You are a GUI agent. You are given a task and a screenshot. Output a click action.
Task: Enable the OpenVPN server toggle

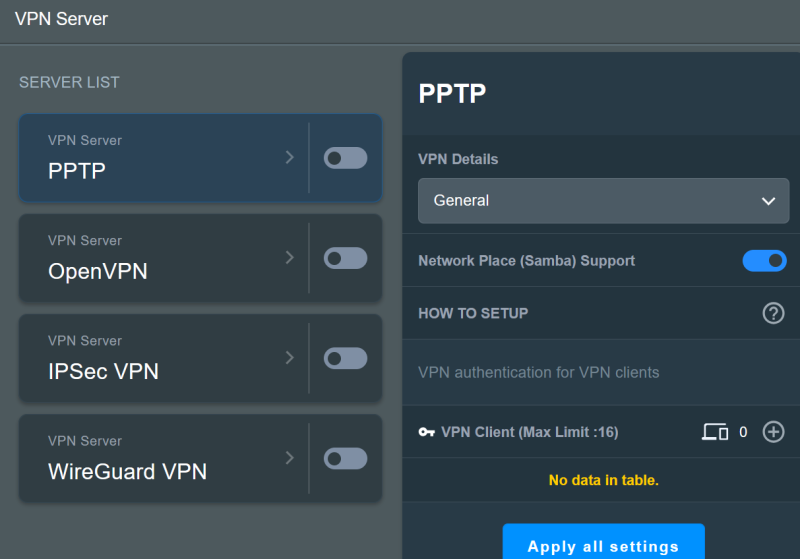[345, 258]
